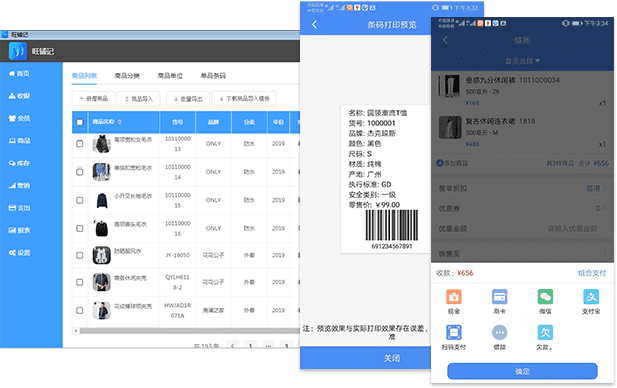617x388 pixels.
Task: Click the 新增商品 add product button
Action: pos(93,98)
